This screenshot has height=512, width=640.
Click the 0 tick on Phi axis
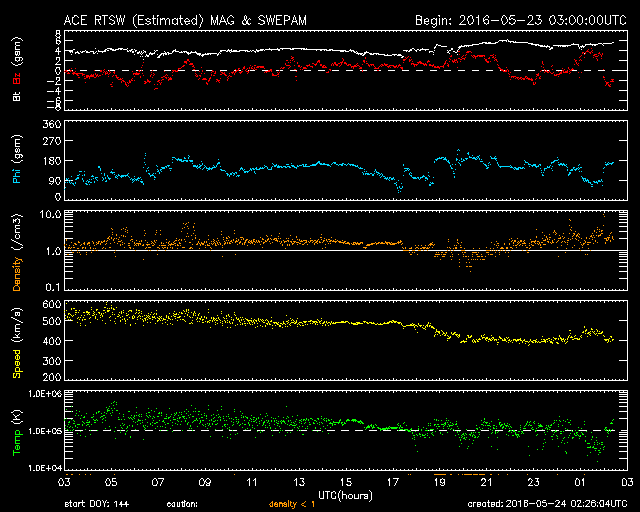(x=58, y=197)
